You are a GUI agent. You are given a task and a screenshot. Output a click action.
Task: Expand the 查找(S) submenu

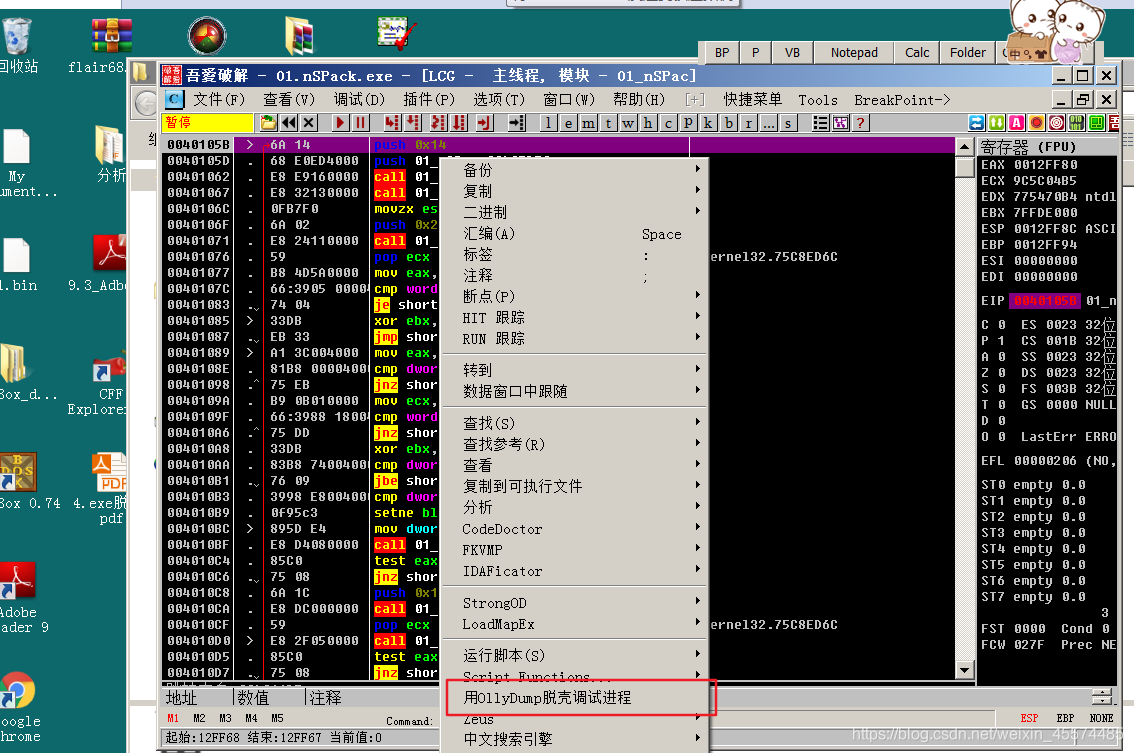pos(574,423)
